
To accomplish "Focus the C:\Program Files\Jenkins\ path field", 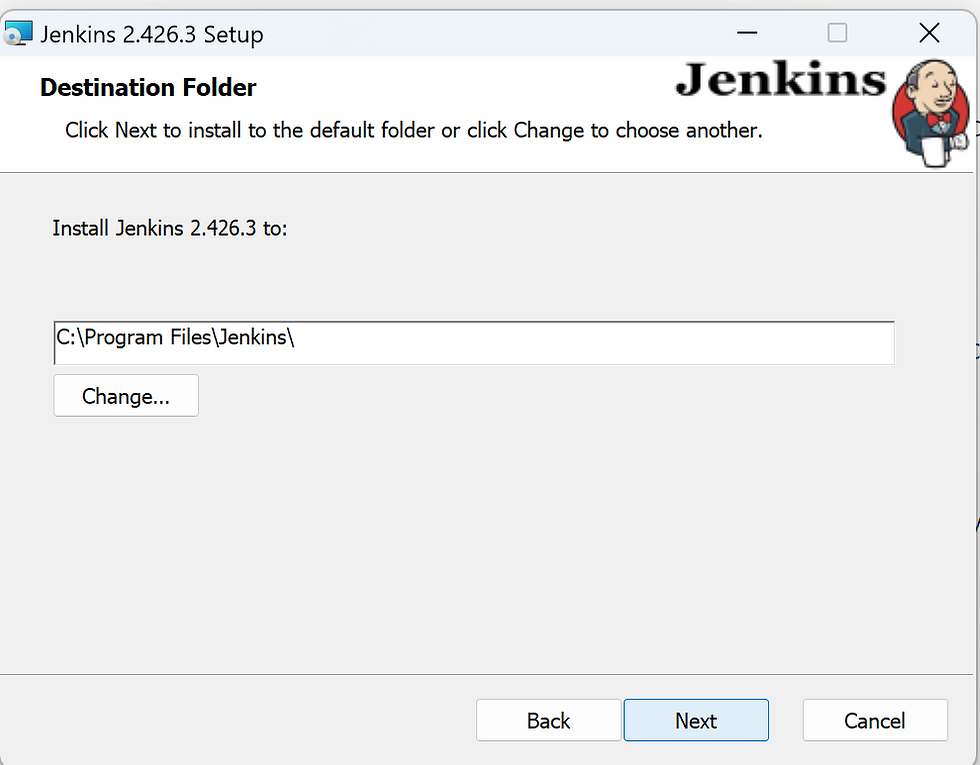I will 474,342.
